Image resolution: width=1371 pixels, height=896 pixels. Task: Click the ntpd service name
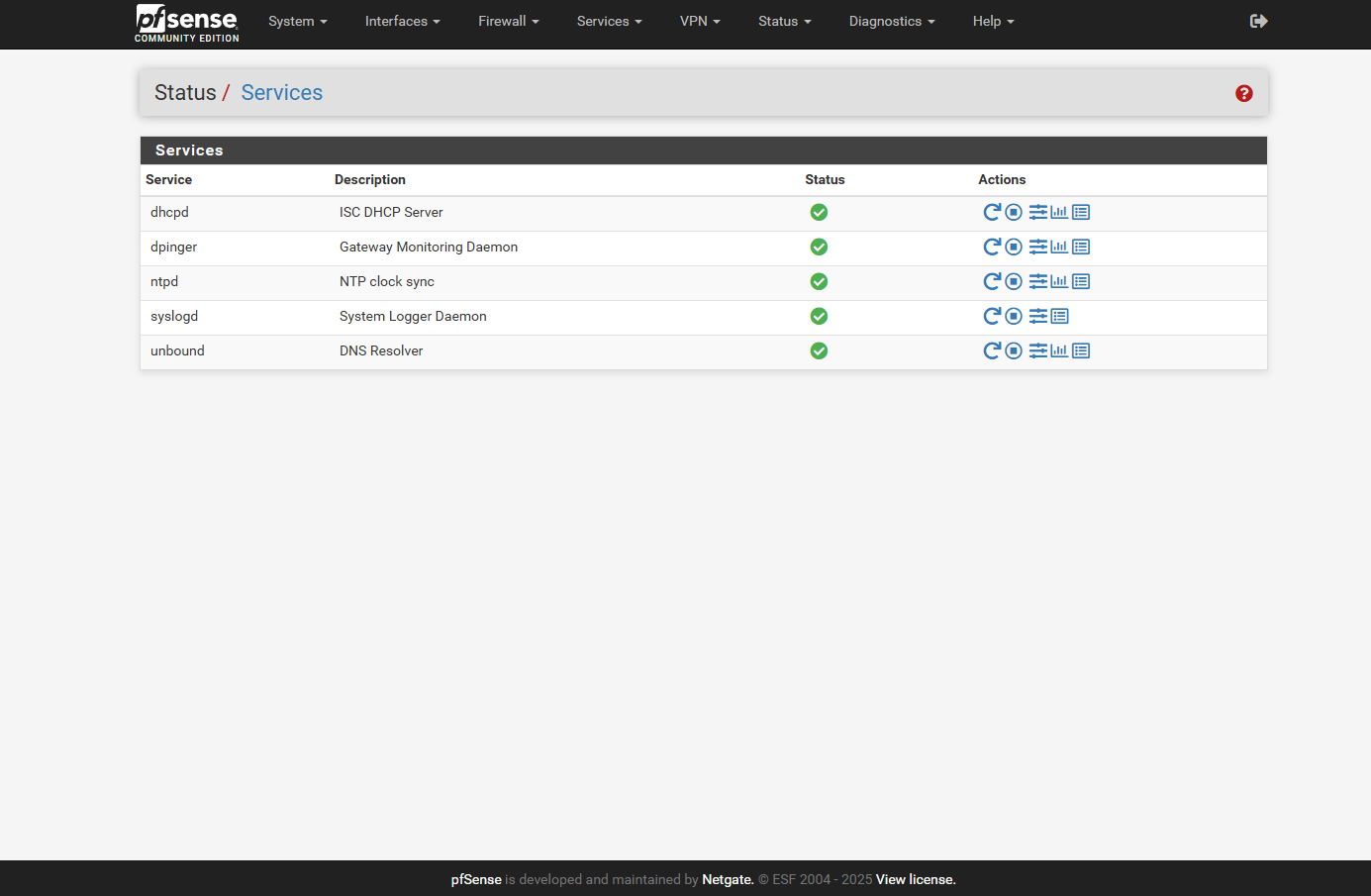(x=164, y=281)
